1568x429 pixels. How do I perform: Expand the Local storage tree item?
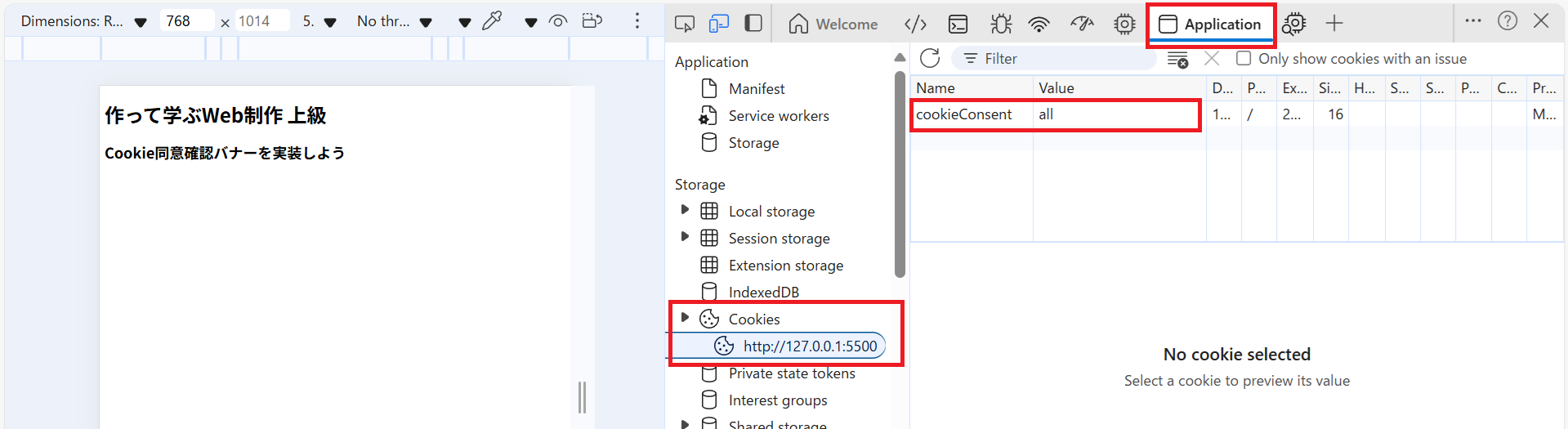click(685, 211)
